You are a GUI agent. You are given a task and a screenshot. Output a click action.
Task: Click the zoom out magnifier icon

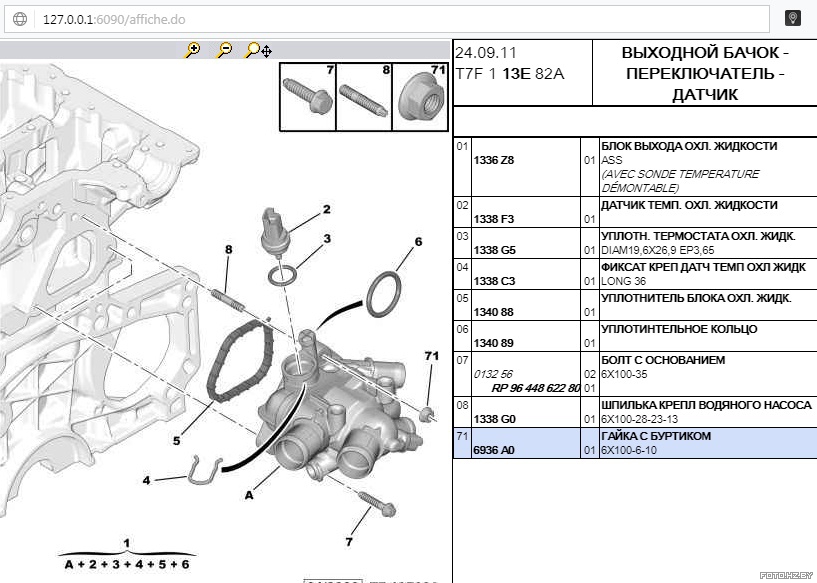225,49
